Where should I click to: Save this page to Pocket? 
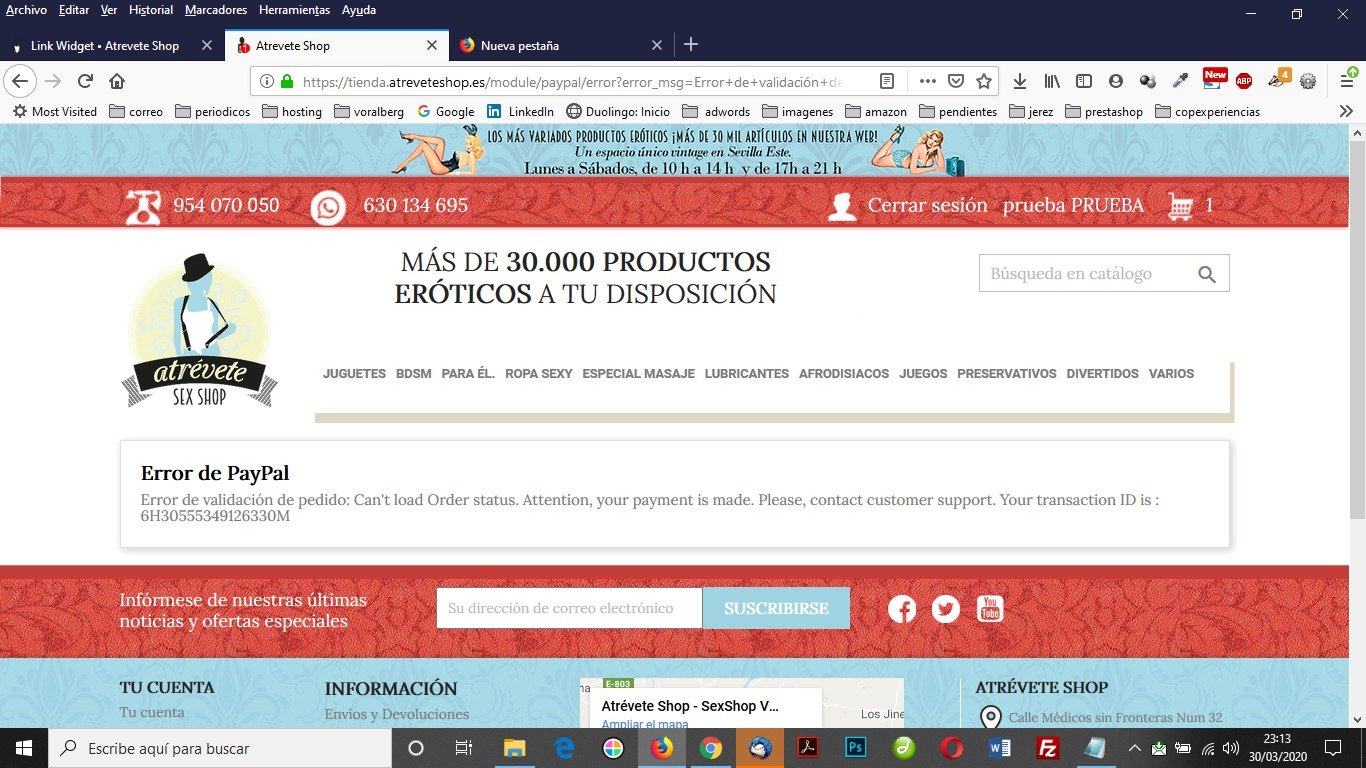(956, 81)
